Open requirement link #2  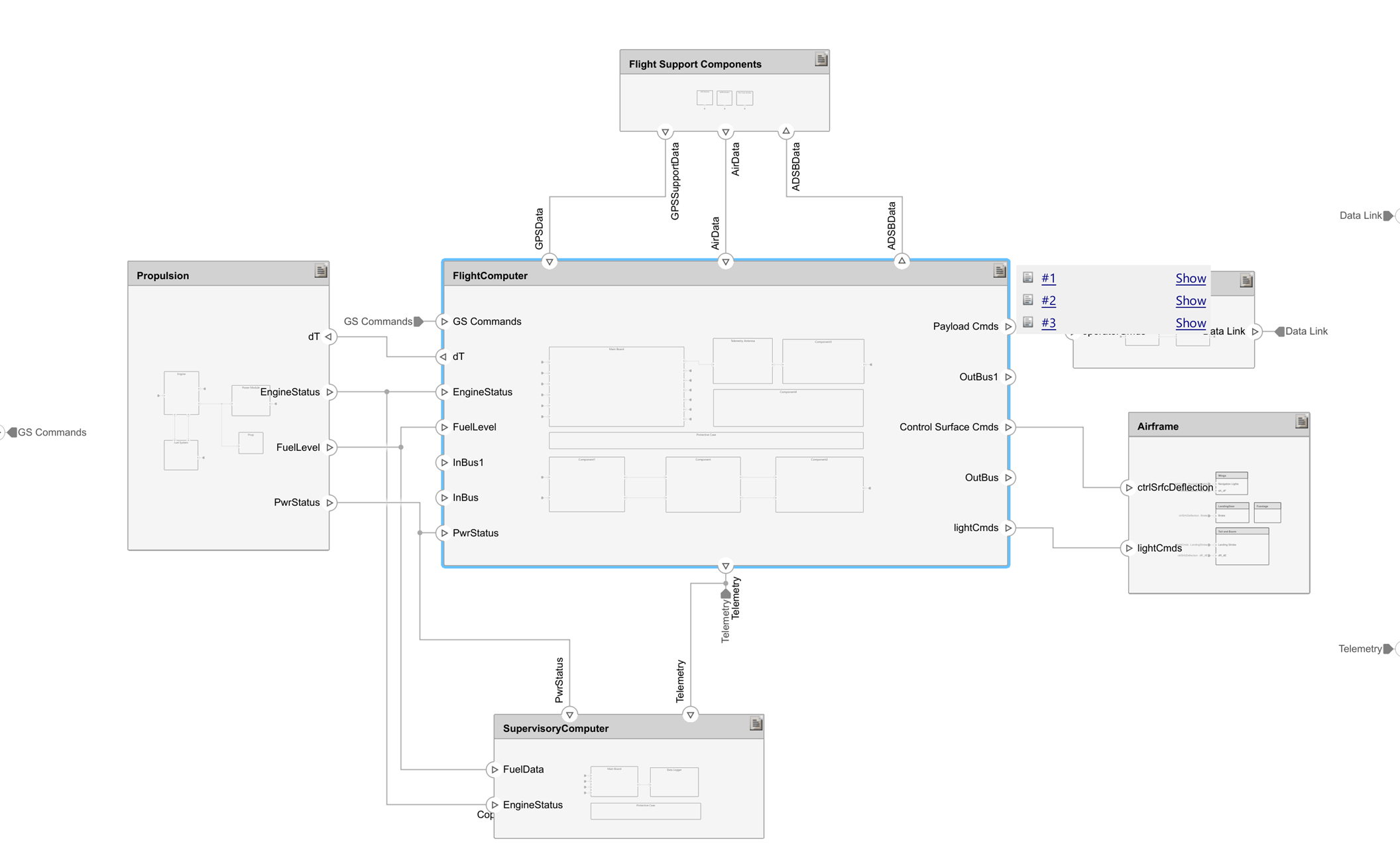click(x=1049, y=300)
